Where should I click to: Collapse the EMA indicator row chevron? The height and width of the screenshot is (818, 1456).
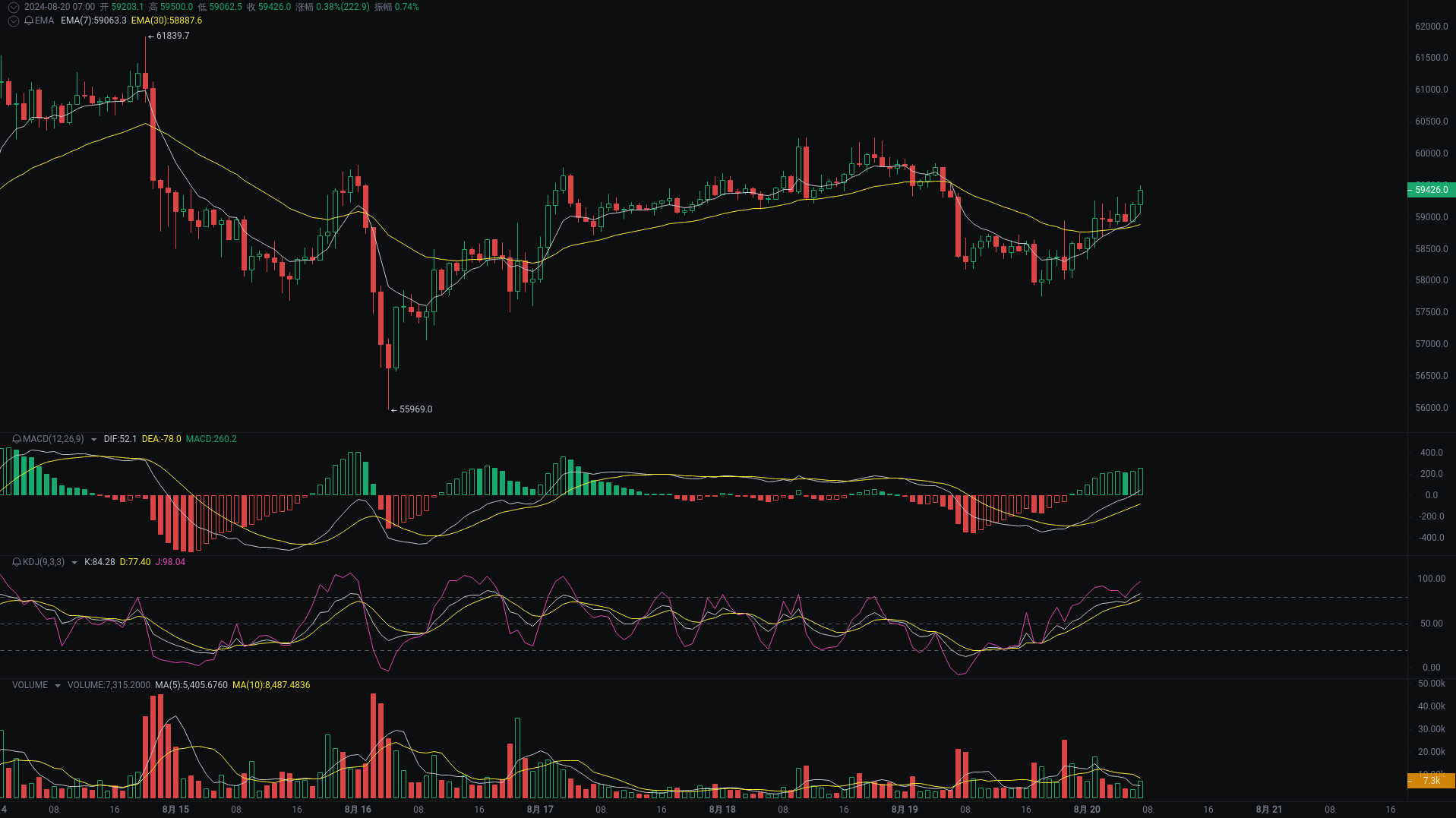coord(14,21)
